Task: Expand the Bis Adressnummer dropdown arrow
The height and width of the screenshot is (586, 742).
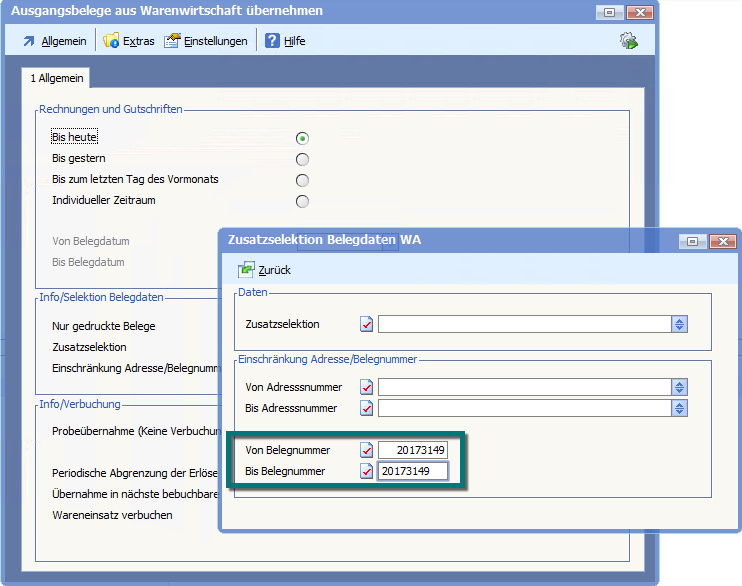Action: pos(679,408)
